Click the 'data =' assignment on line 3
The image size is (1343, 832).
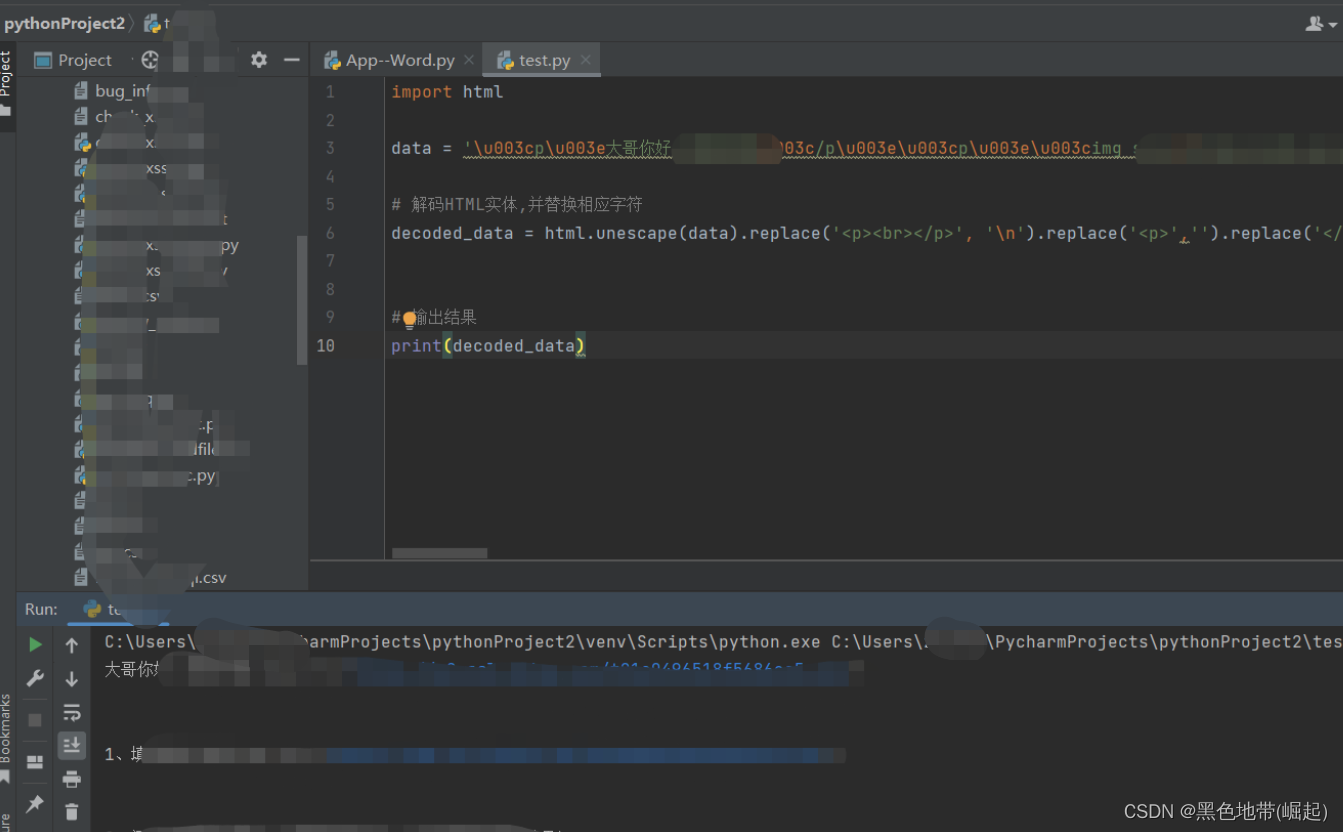click(424, 148)
